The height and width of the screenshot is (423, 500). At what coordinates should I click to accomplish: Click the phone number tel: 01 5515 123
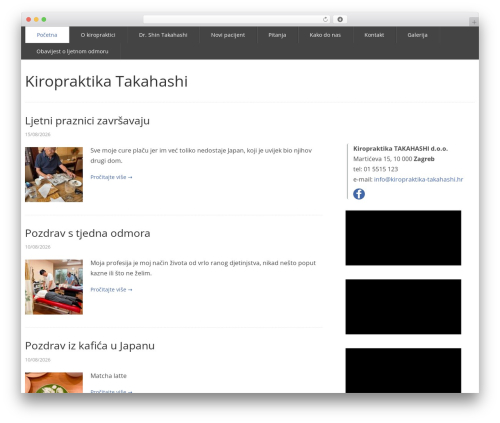(376, 169)
